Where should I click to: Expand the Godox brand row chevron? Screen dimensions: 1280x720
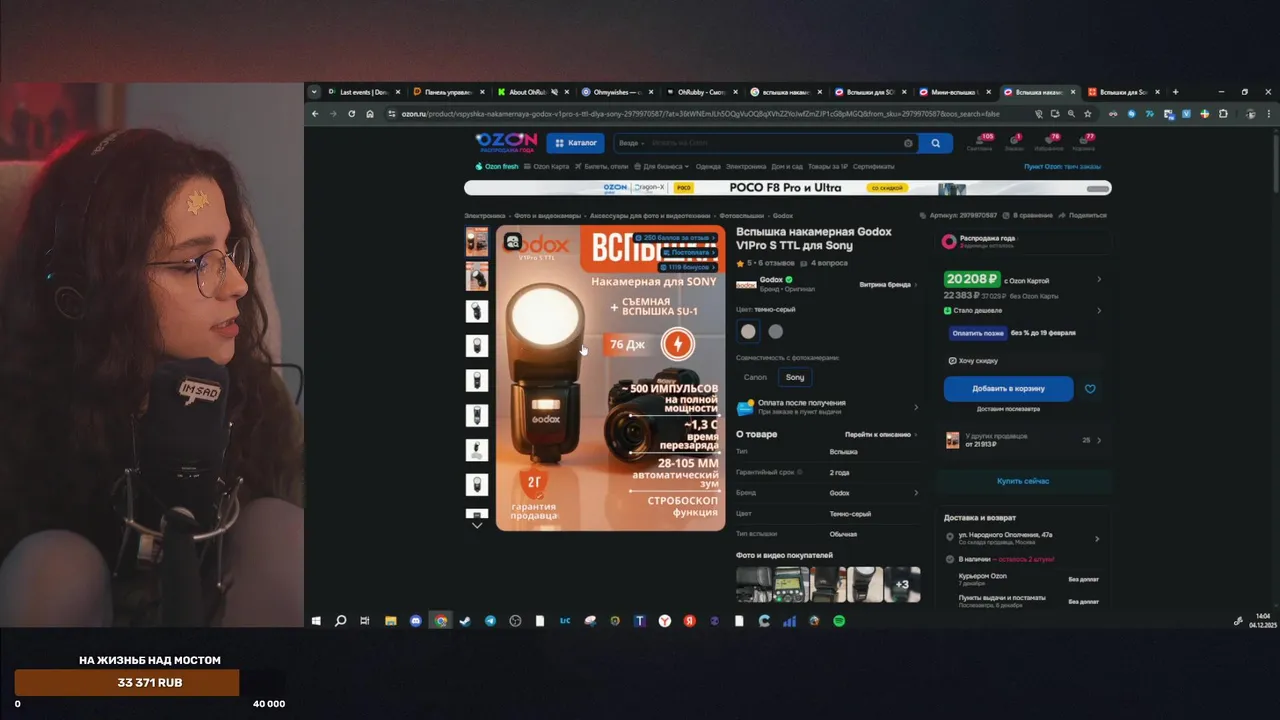(x=916, y=493)
